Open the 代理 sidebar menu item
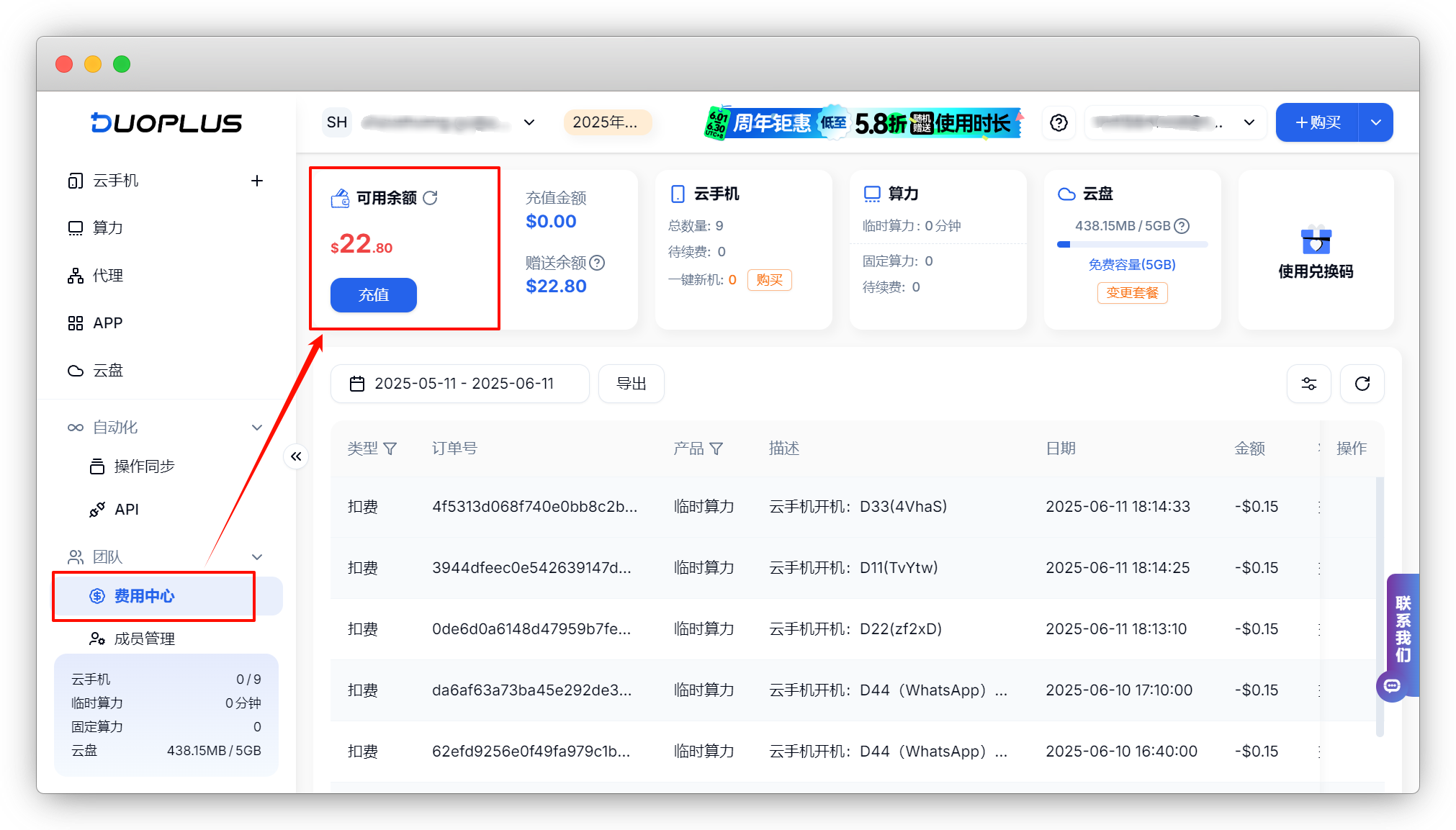Screen dimensions: 1456x830 108,276
